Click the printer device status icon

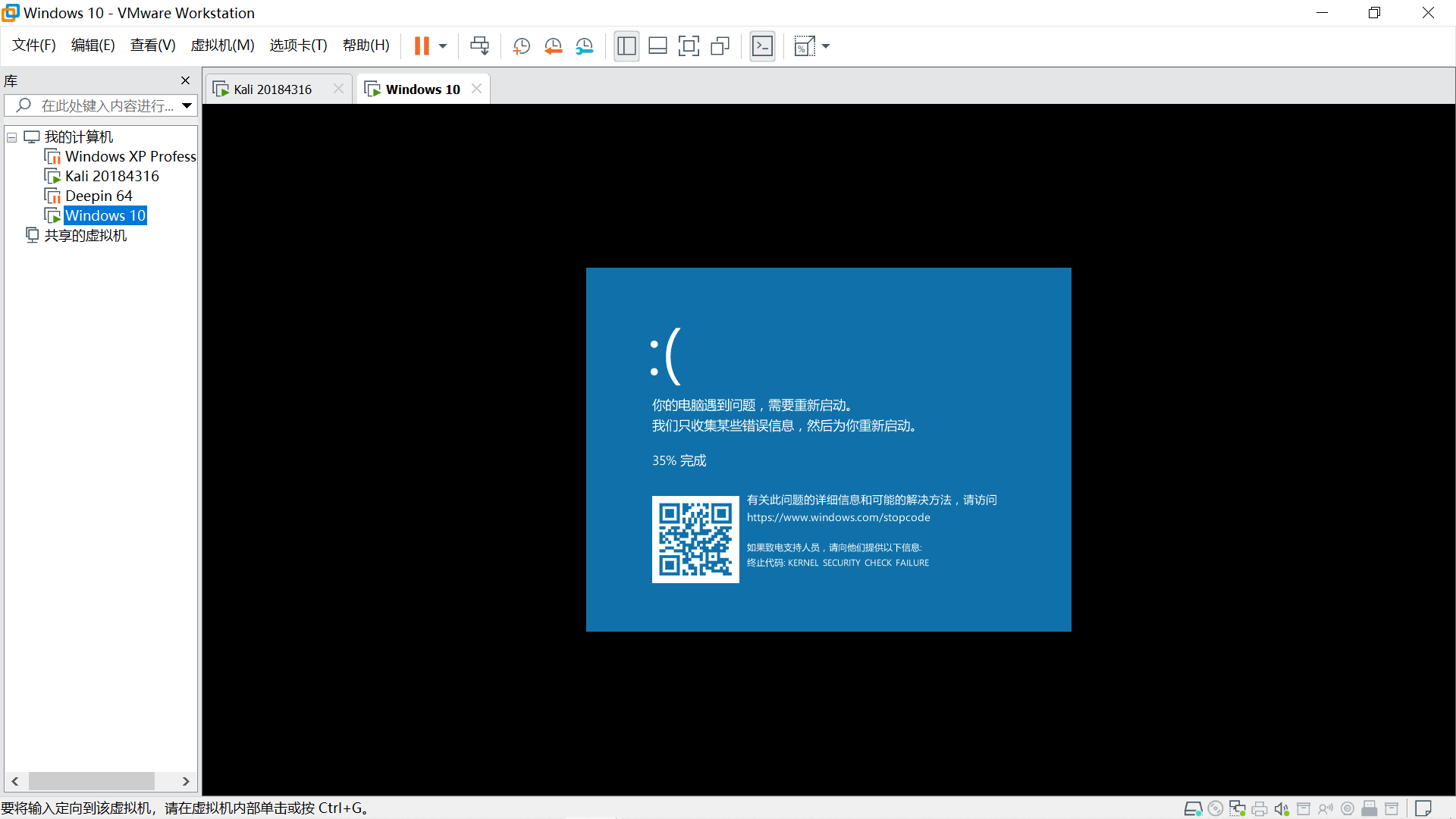(x=1260, y=809)
